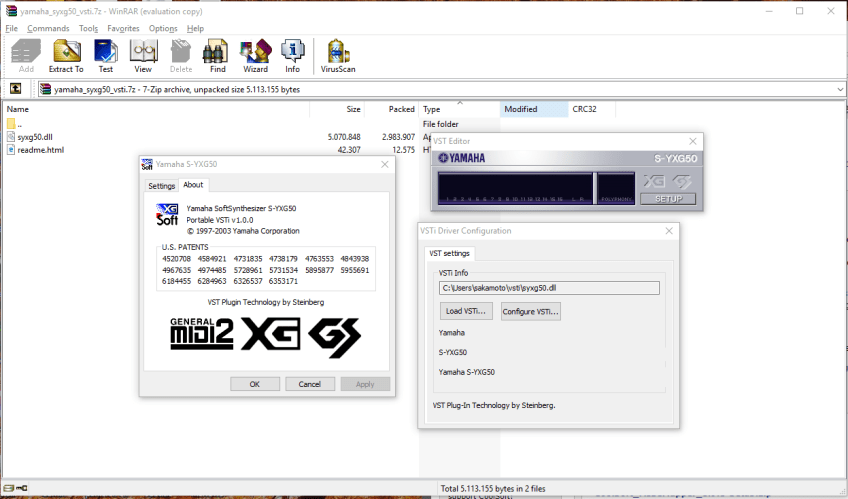Open the Favorites menu
Viewport: 848px width, 499px height.
click(x=124, y=28)
